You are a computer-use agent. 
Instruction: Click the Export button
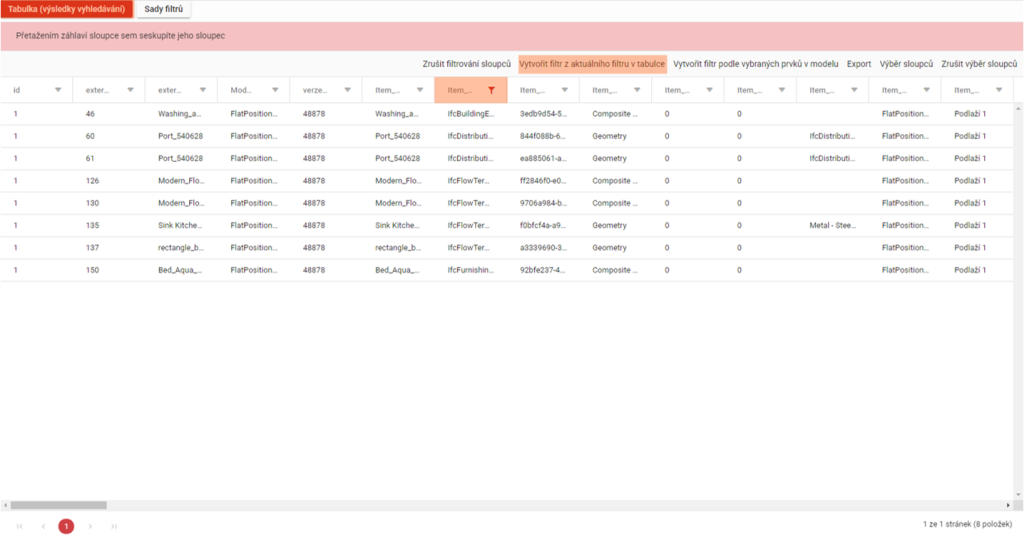pos(859,64)
